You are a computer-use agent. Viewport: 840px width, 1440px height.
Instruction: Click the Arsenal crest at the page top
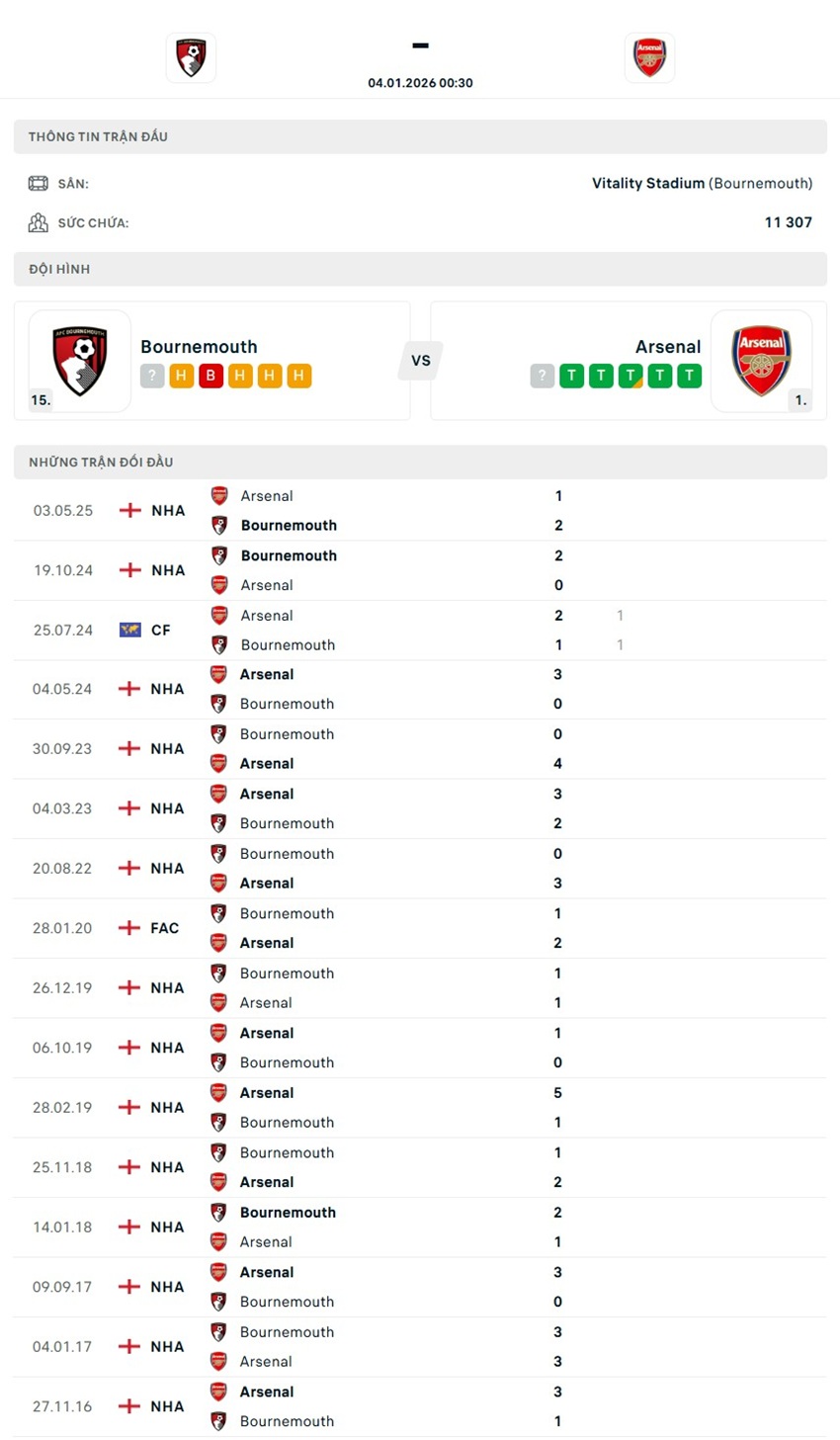(x=649, y=56)
